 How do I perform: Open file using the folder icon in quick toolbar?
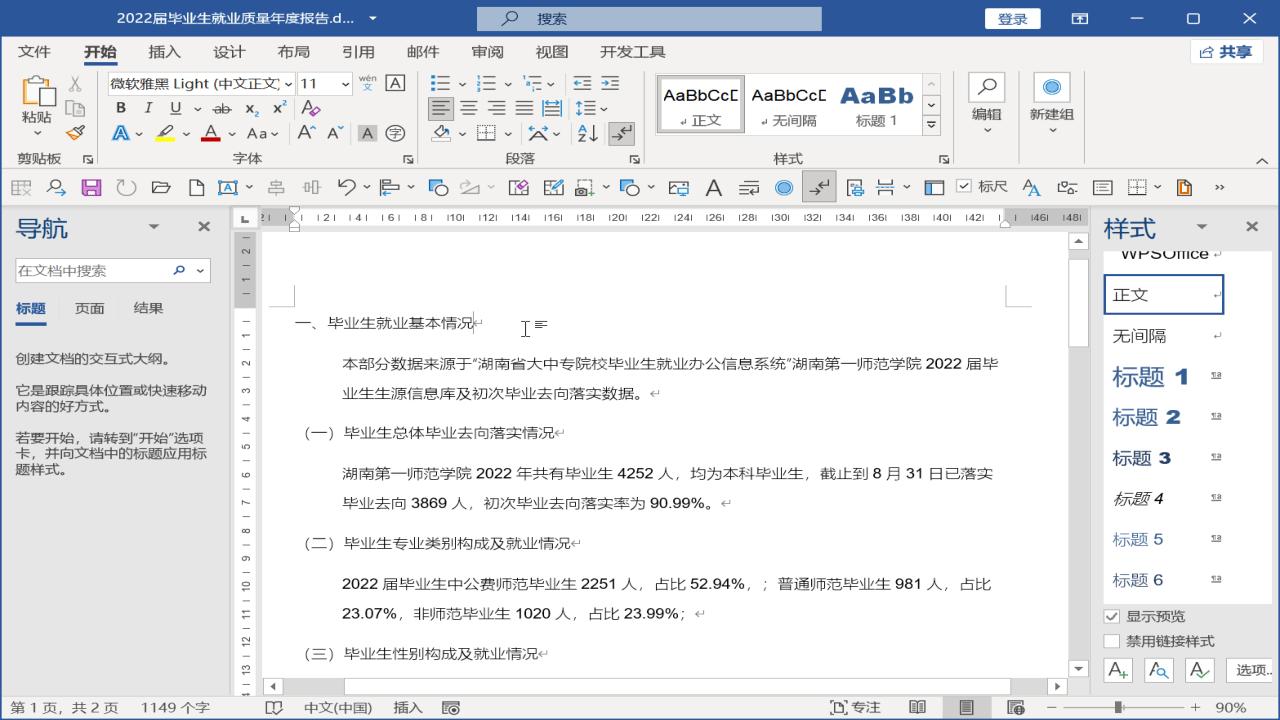coord(161,187)
